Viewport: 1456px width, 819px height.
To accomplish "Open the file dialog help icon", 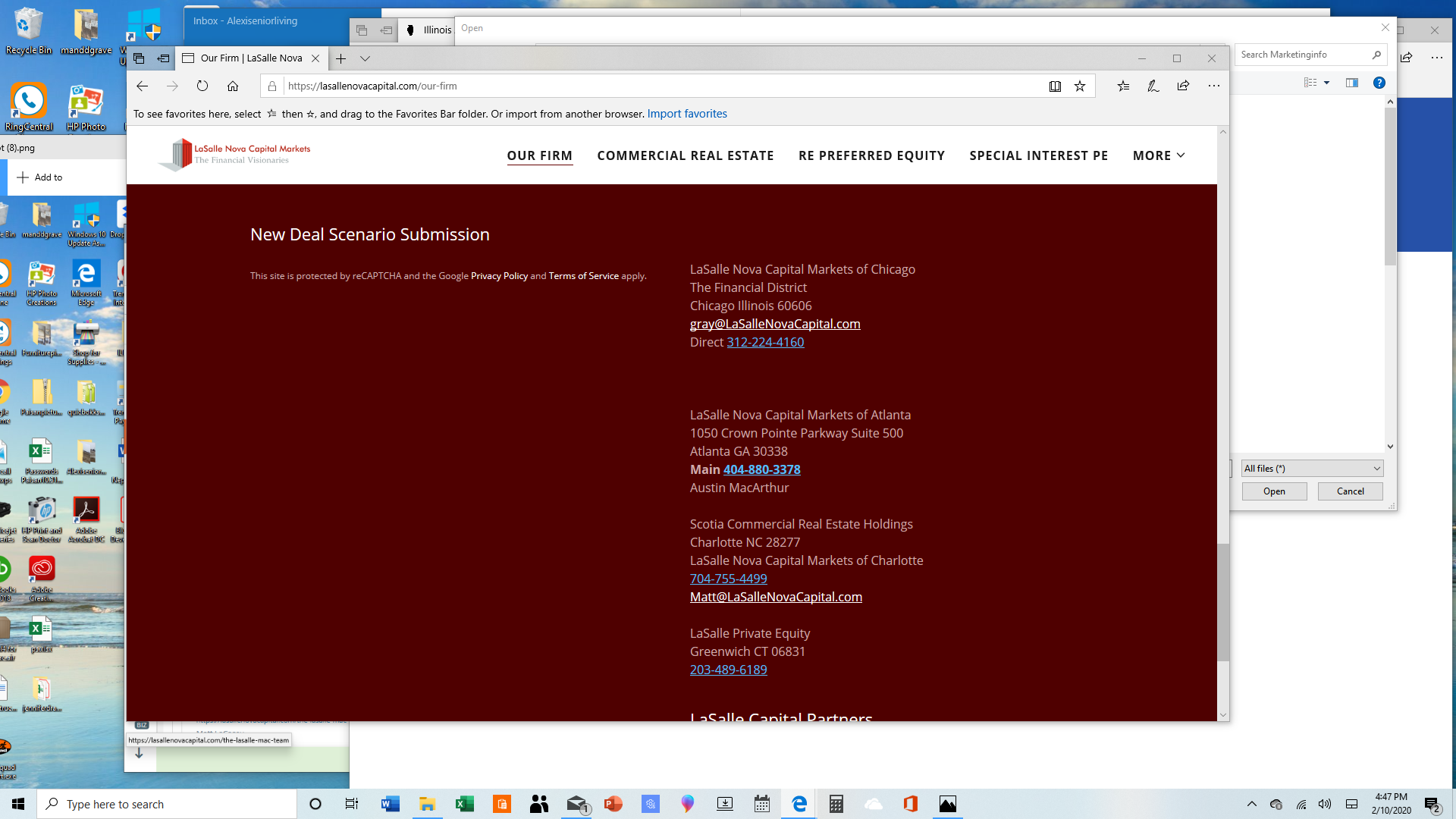I will point(1379,83).
